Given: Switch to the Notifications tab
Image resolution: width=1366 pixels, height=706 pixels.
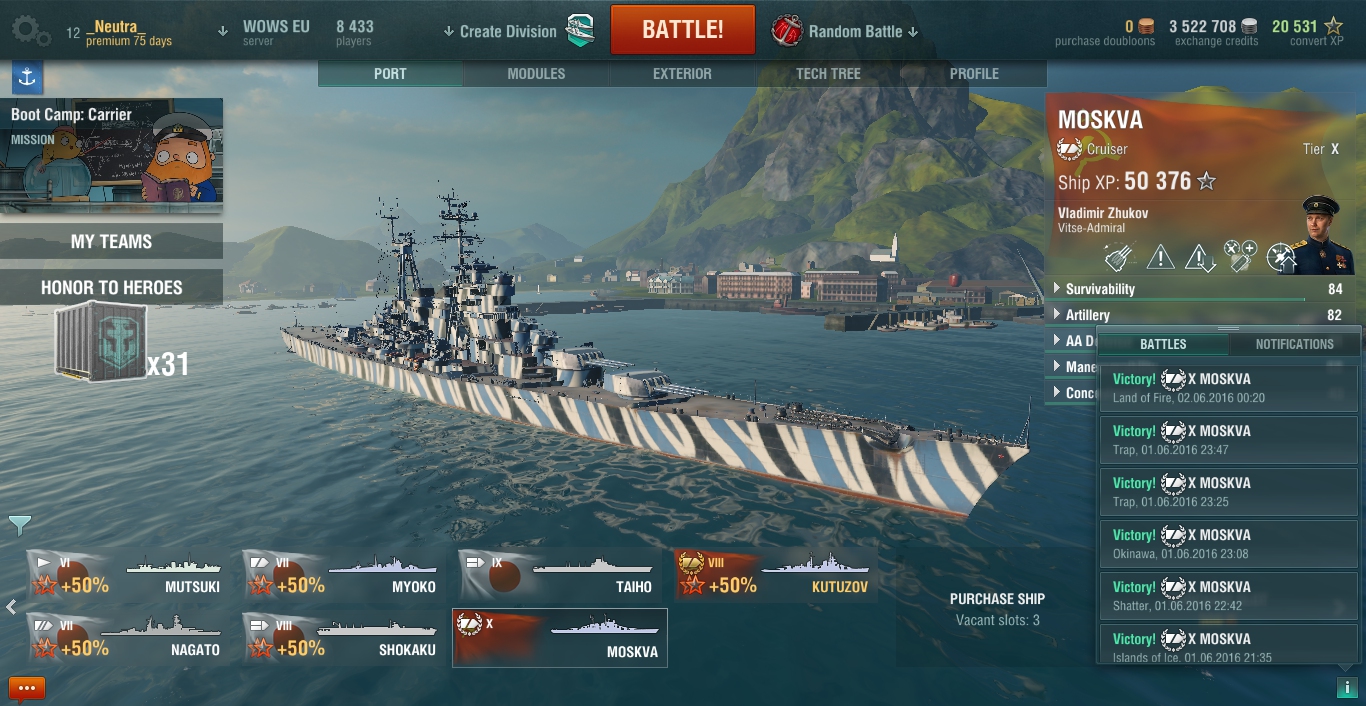Looking at the screenshot, I should 1294,344.
